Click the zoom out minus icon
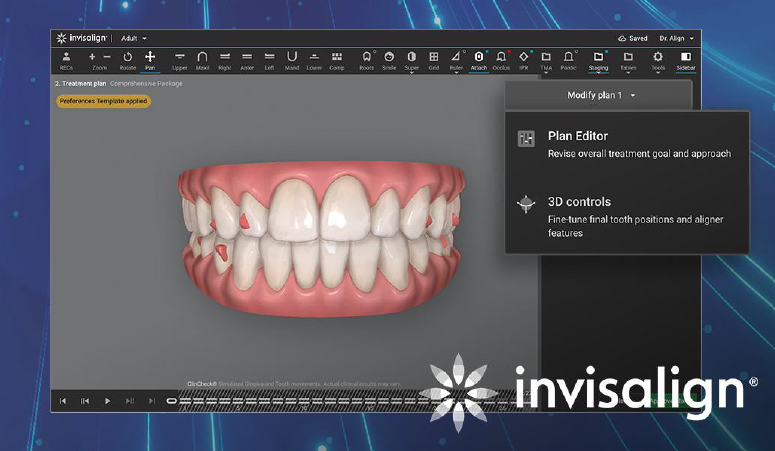The image size is (775, 451). click(x=107, y=57)
